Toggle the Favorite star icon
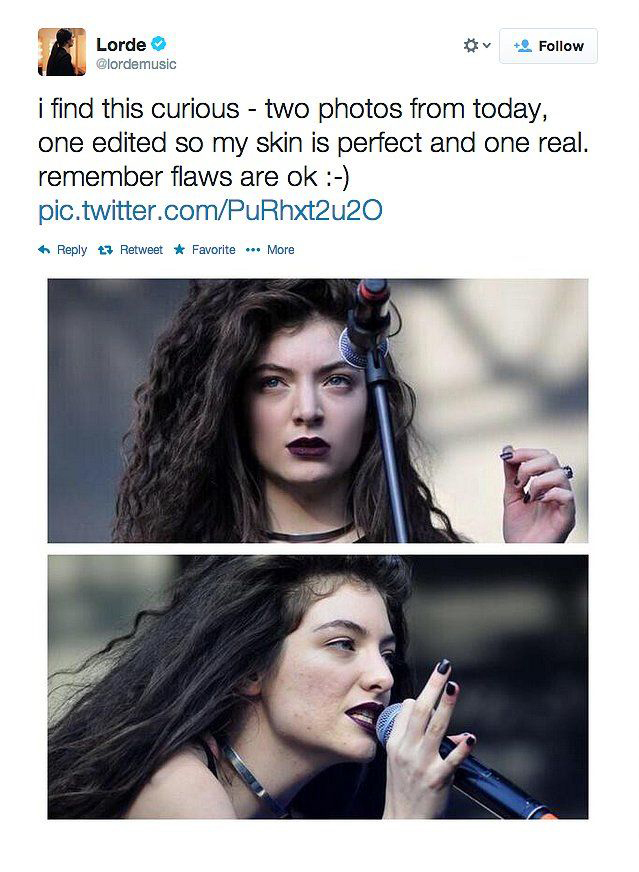The width and height of the screenshot is (639, 872). pos(179,249)
